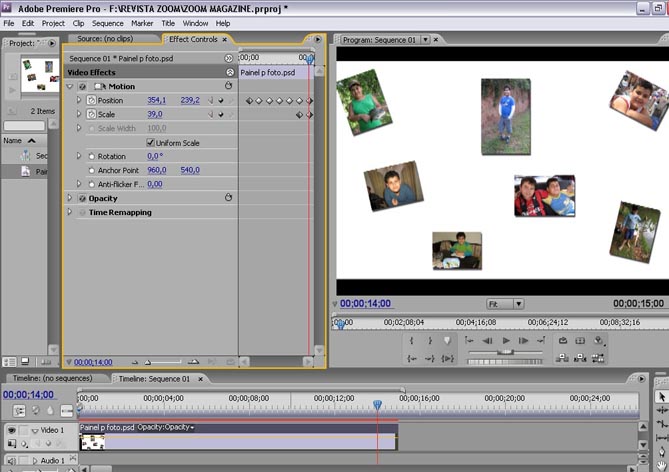
Task: Reset the Motion effect
Action: (x=228, y=87)
